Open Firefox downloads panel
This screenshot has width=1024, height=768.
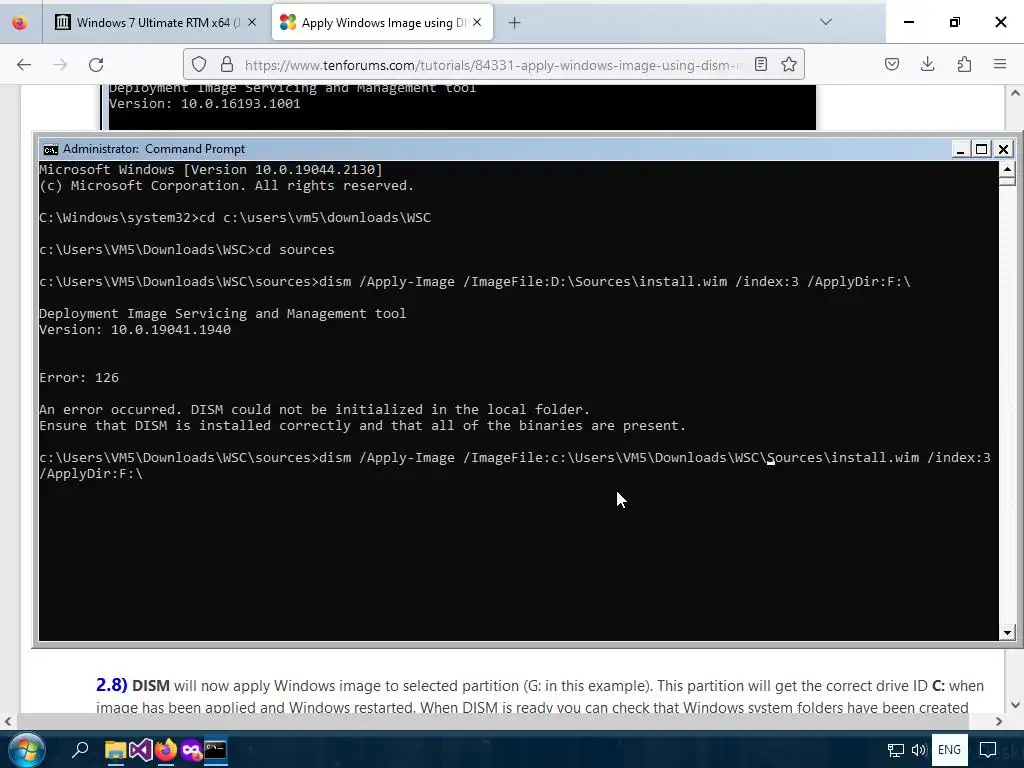[927, 64]
